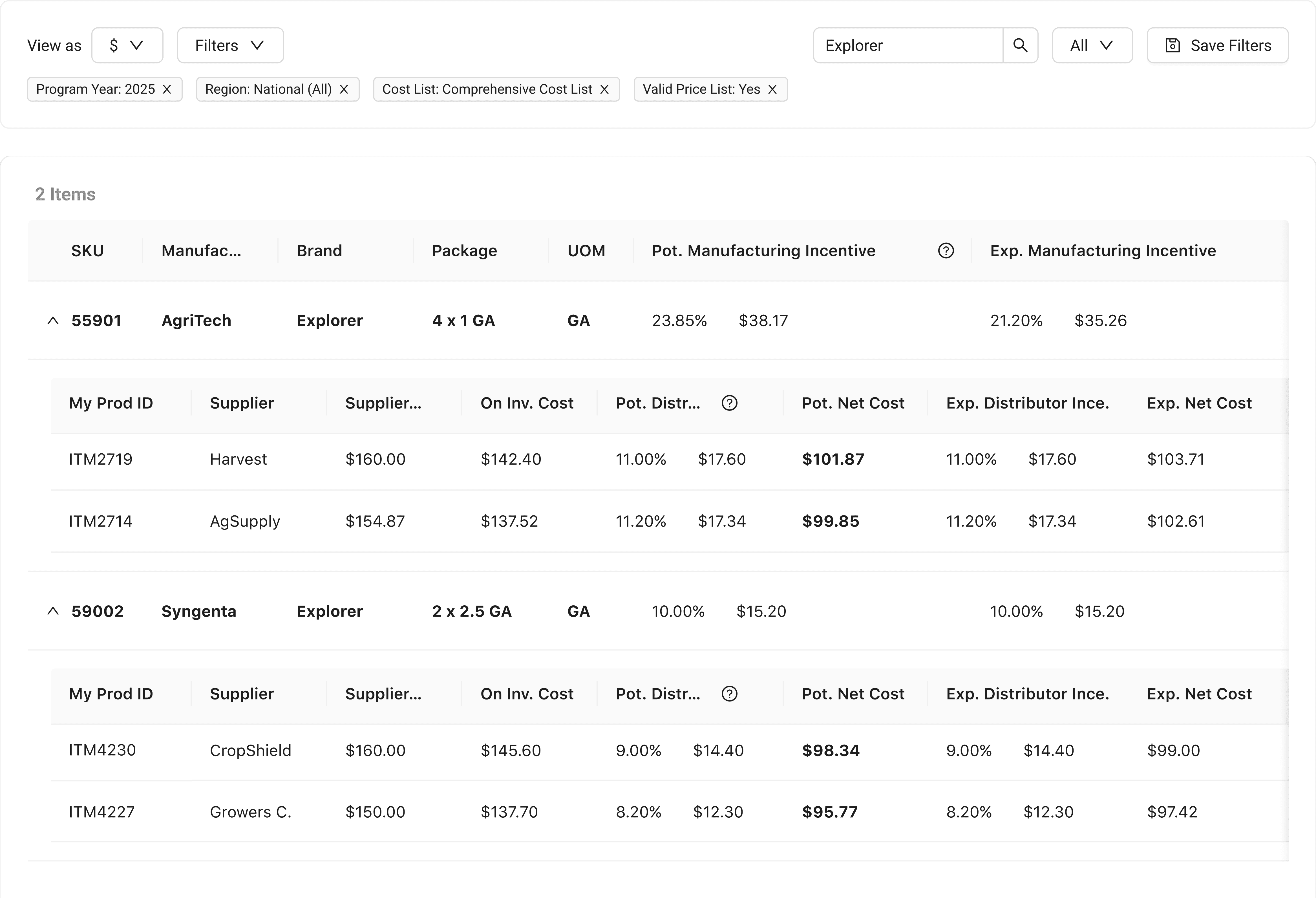Open Pot. Manufacturing Incentive help icon
1316x898 pixels.
tap(946, 251)
